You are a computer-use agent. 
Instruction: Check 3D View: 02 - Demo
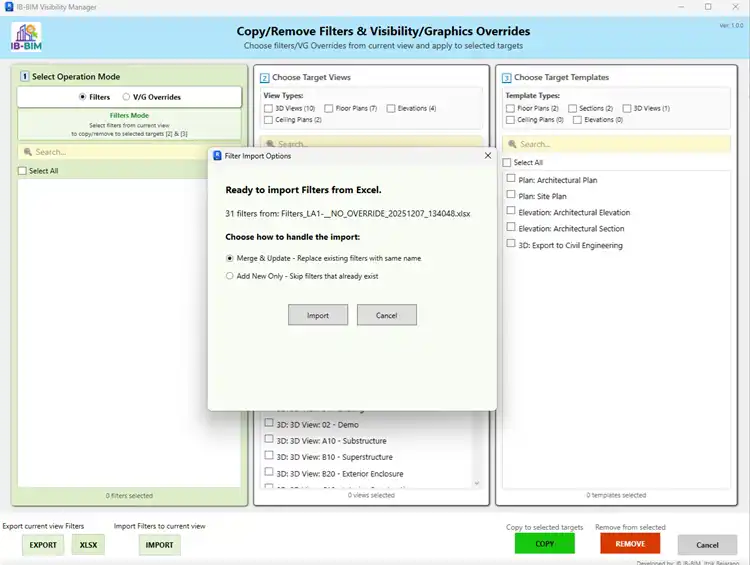269,423
